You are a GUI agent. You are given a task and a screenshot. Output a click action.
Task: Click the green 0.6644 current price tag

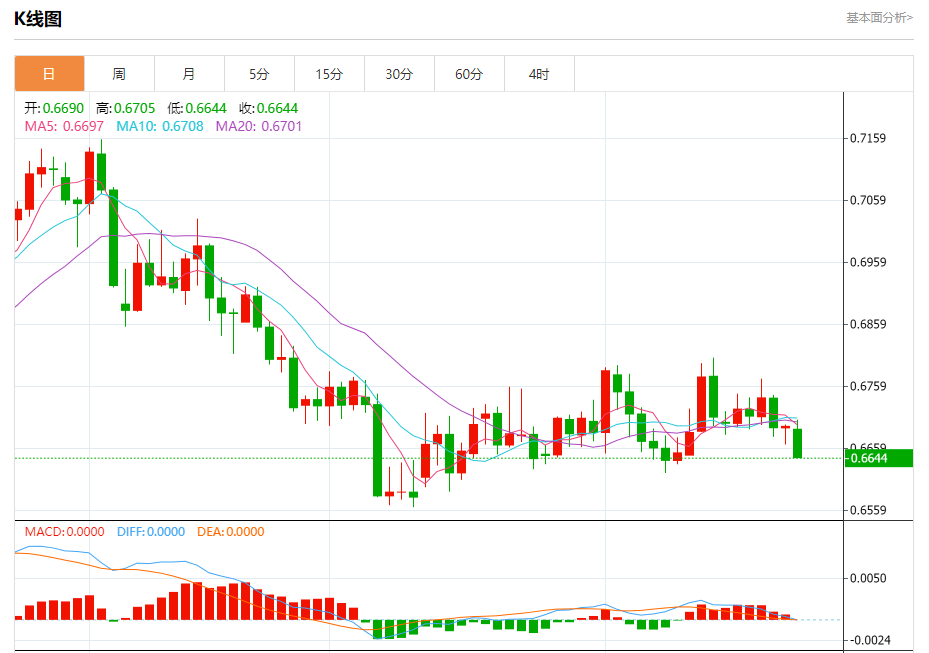click(x=879, y=458)
